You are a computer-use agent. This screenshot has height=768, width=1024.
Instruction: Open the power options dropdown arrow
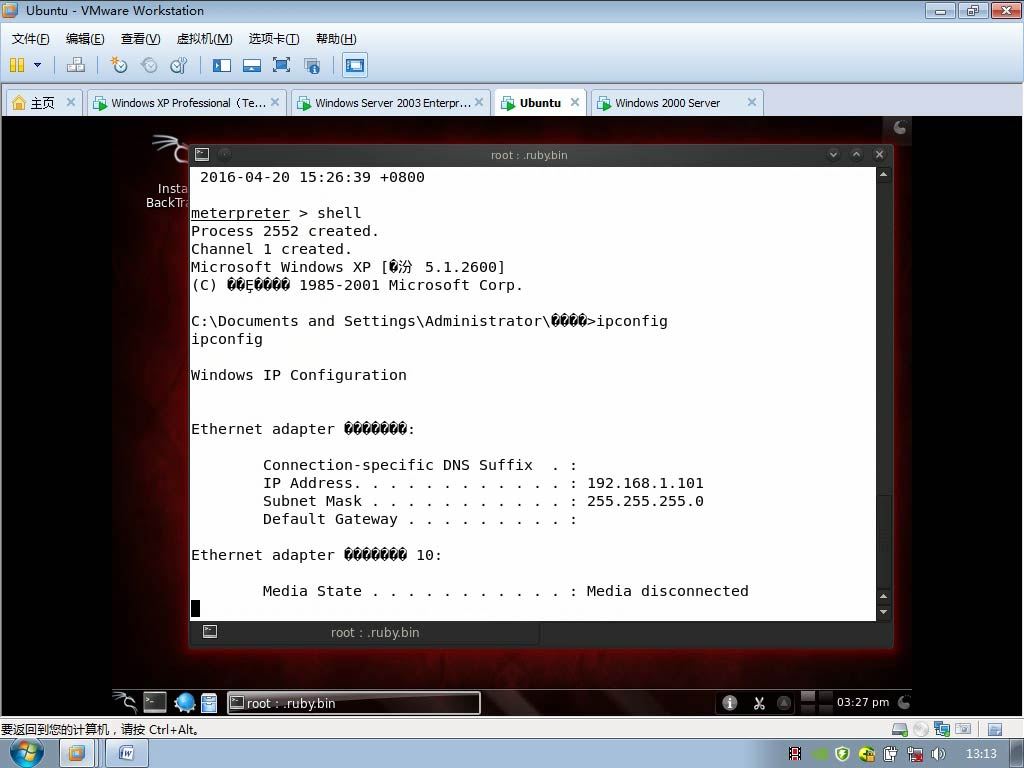click(x=37, y=65)
